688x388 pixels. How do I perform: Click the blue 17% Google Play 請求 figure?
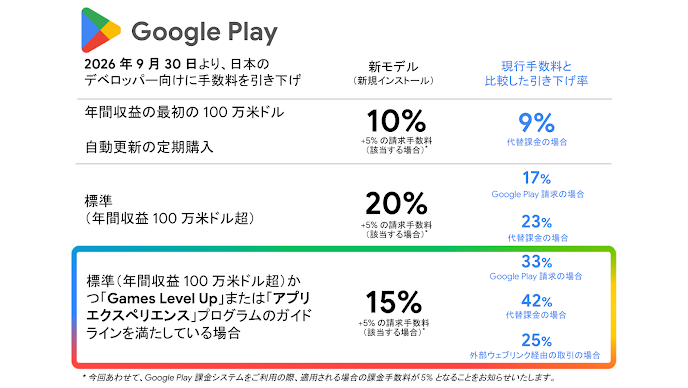click(536, 178)
